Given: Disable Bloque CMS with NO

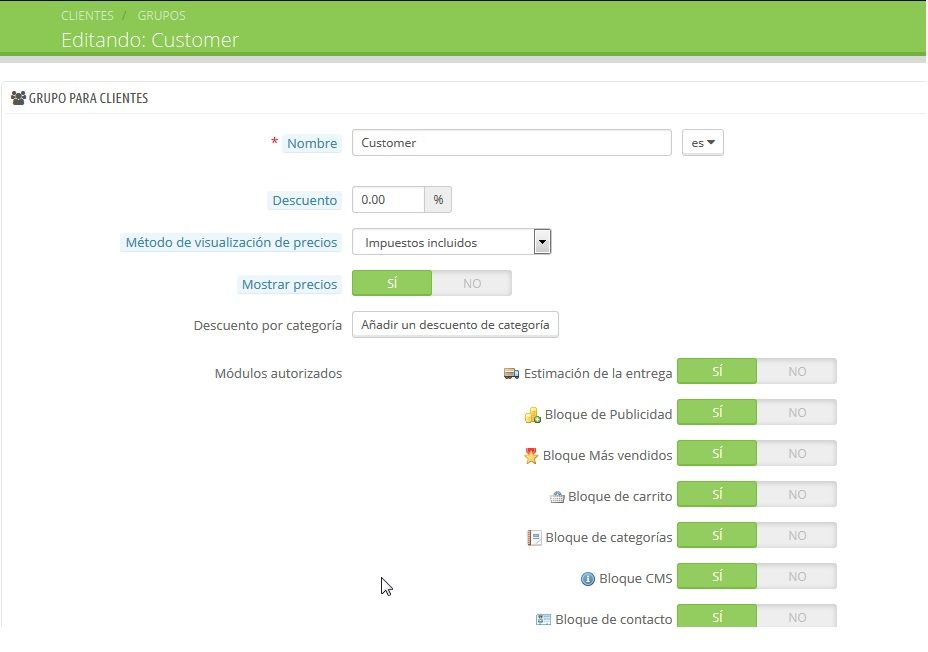Looking at the screenshot, I should pos(797,576).
